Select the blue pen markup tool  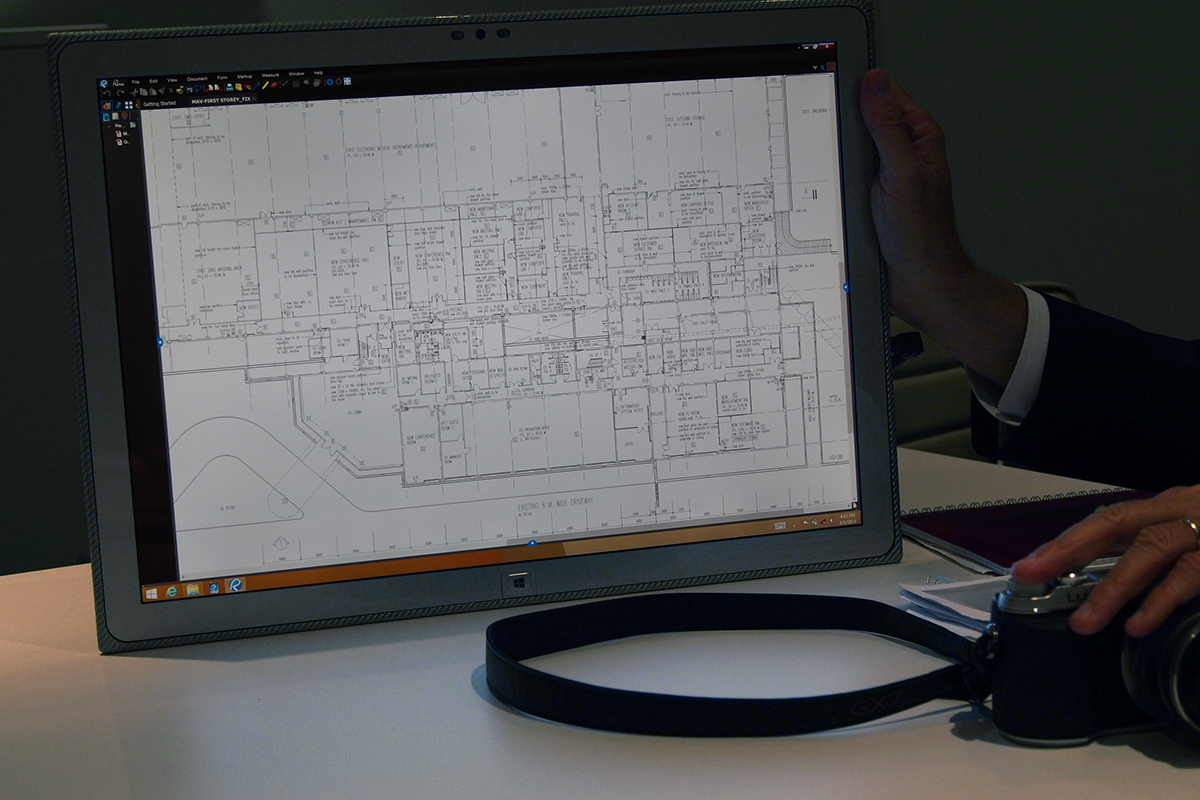[256, 86]
